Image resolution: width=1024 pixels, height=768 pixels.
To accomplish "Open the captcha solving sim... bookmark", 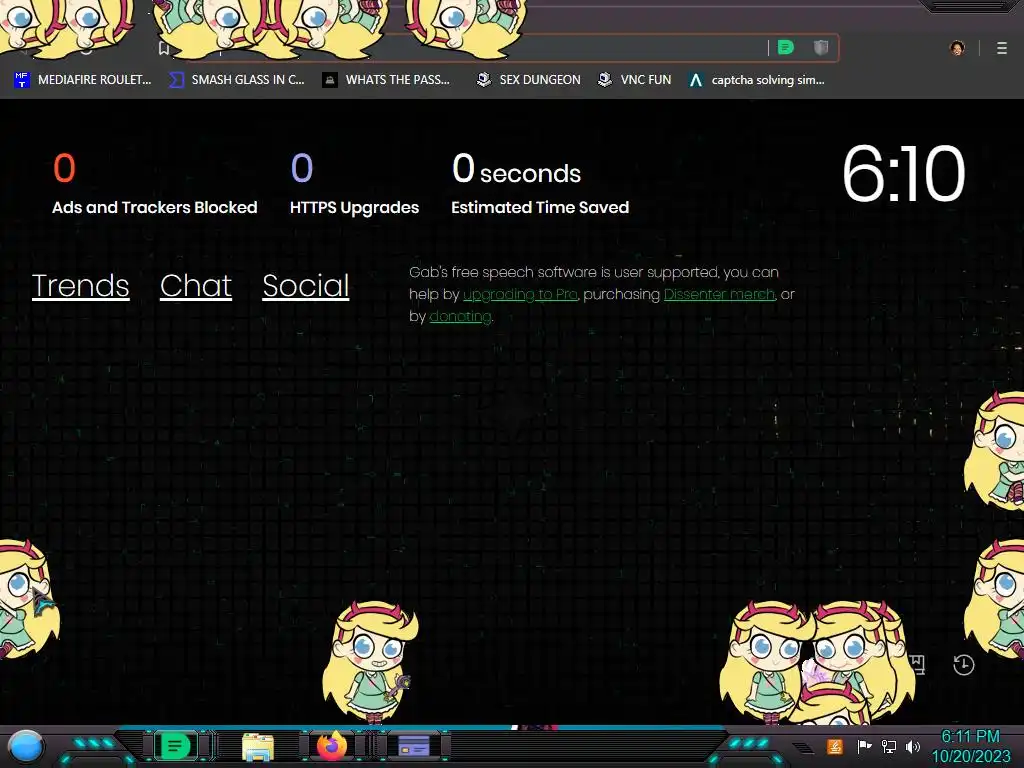I will (x=758, y=80).
